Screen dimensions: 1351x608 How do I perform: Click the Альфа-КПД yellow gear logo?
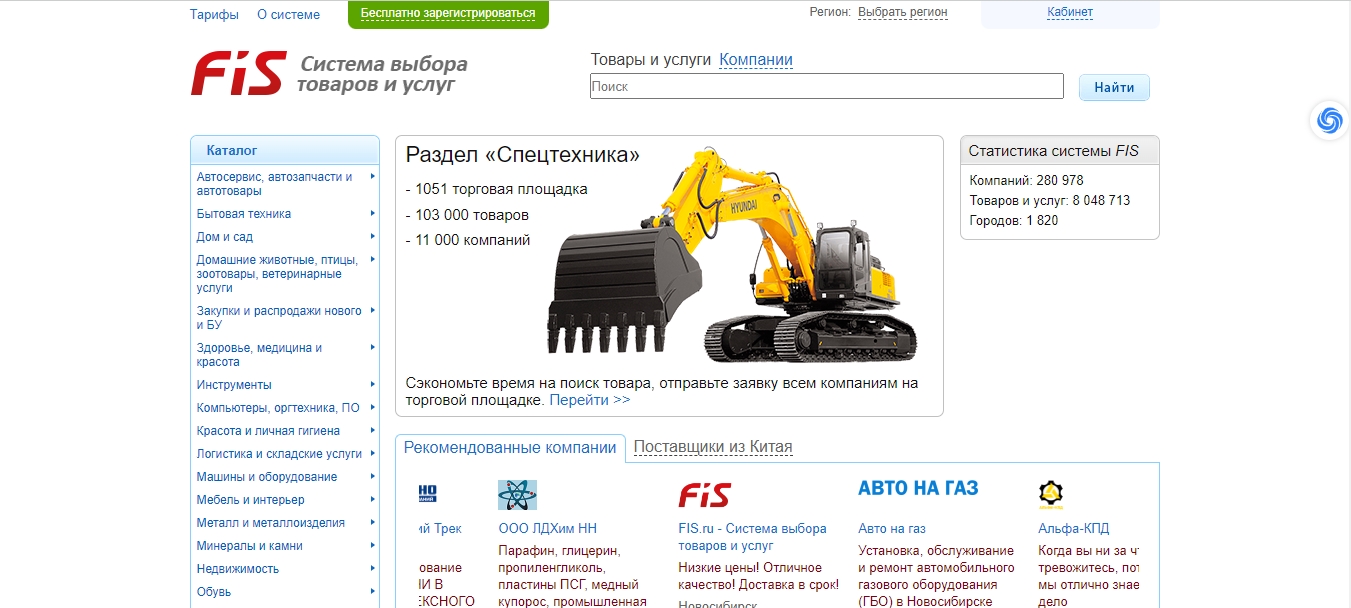[x=1050, y=494]
